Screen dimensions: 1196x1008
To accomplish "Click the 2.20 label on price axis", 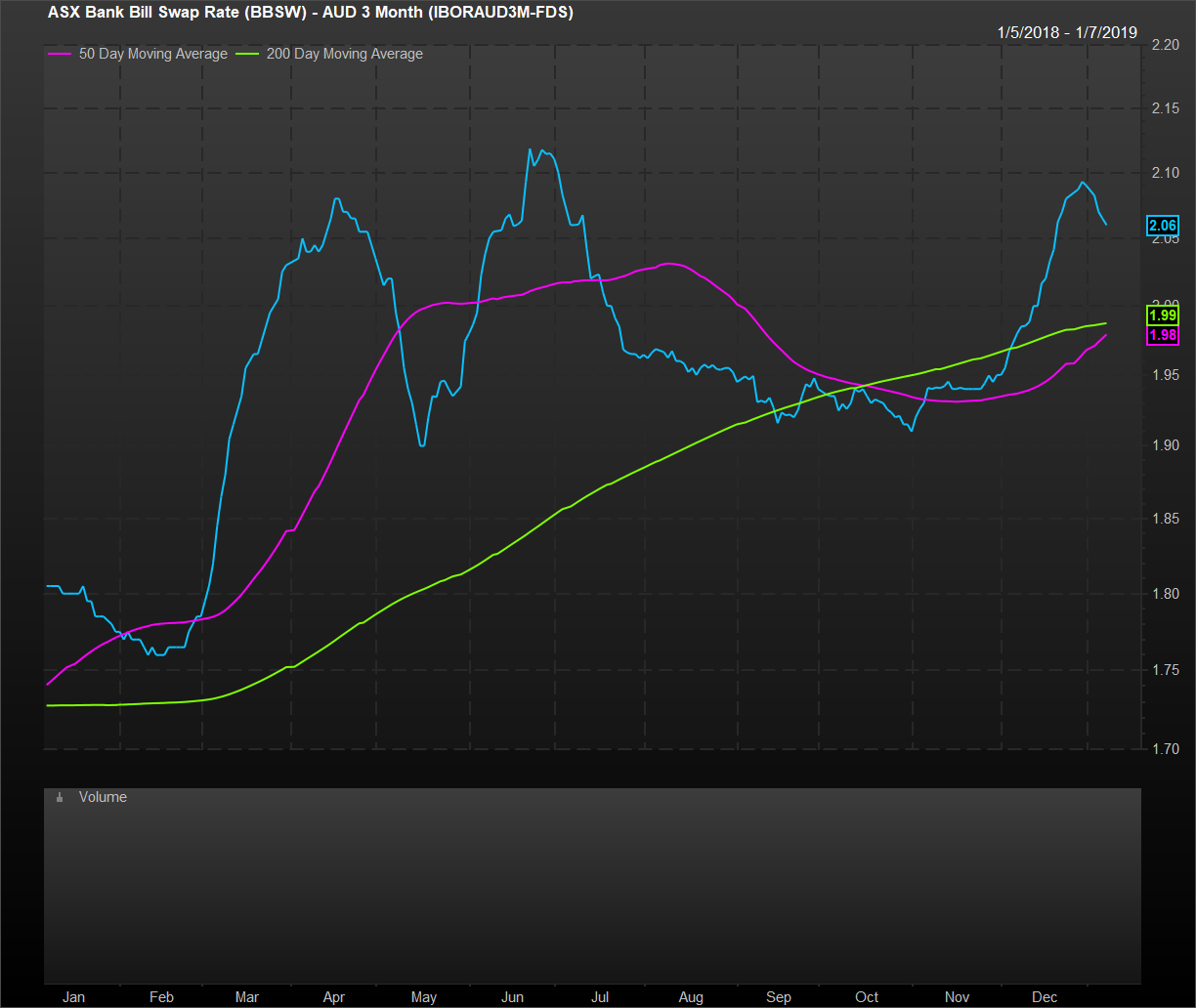I will click(x=1167, y=44).
